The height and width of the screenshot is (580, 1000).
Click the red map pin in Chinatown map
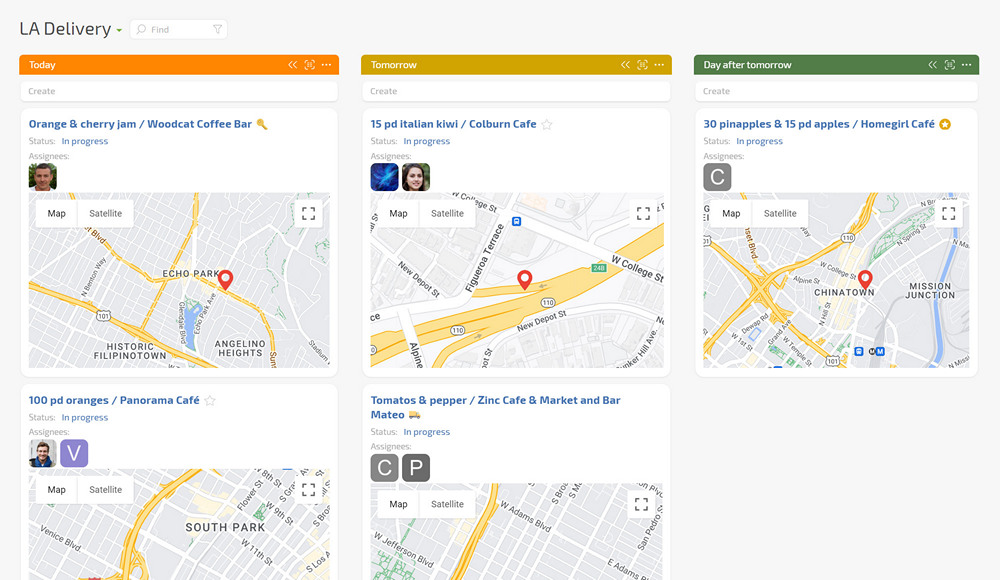[865, 279]
